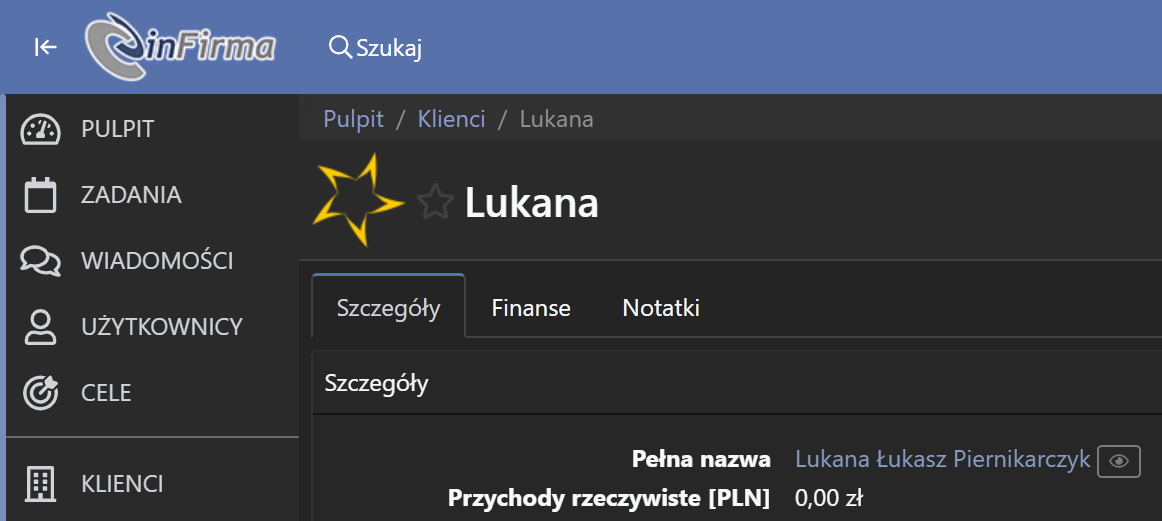Switch to the Notatki tab
The height and width of the screenshot is (521, 1162).
pyautogui.click(x=661, y=308)
